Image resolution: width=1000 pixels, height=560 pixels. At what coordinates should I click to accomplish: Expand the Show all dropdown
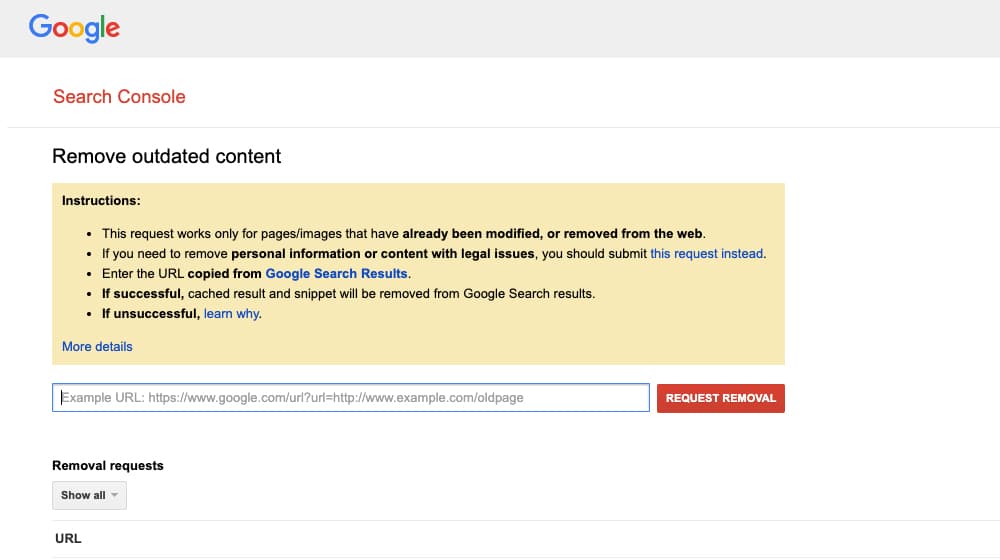(89, 496)
